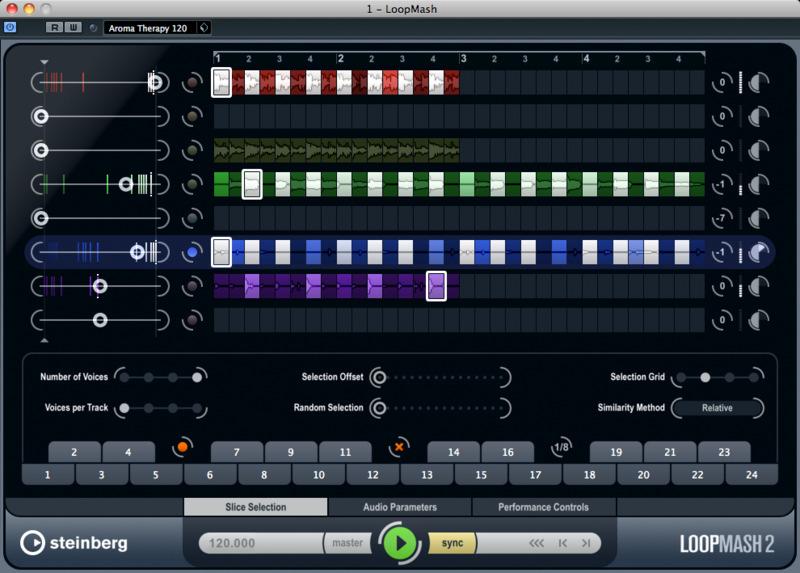
Task: Select scene pad 7
Action: pyautogui.click(x=236, y=452)
